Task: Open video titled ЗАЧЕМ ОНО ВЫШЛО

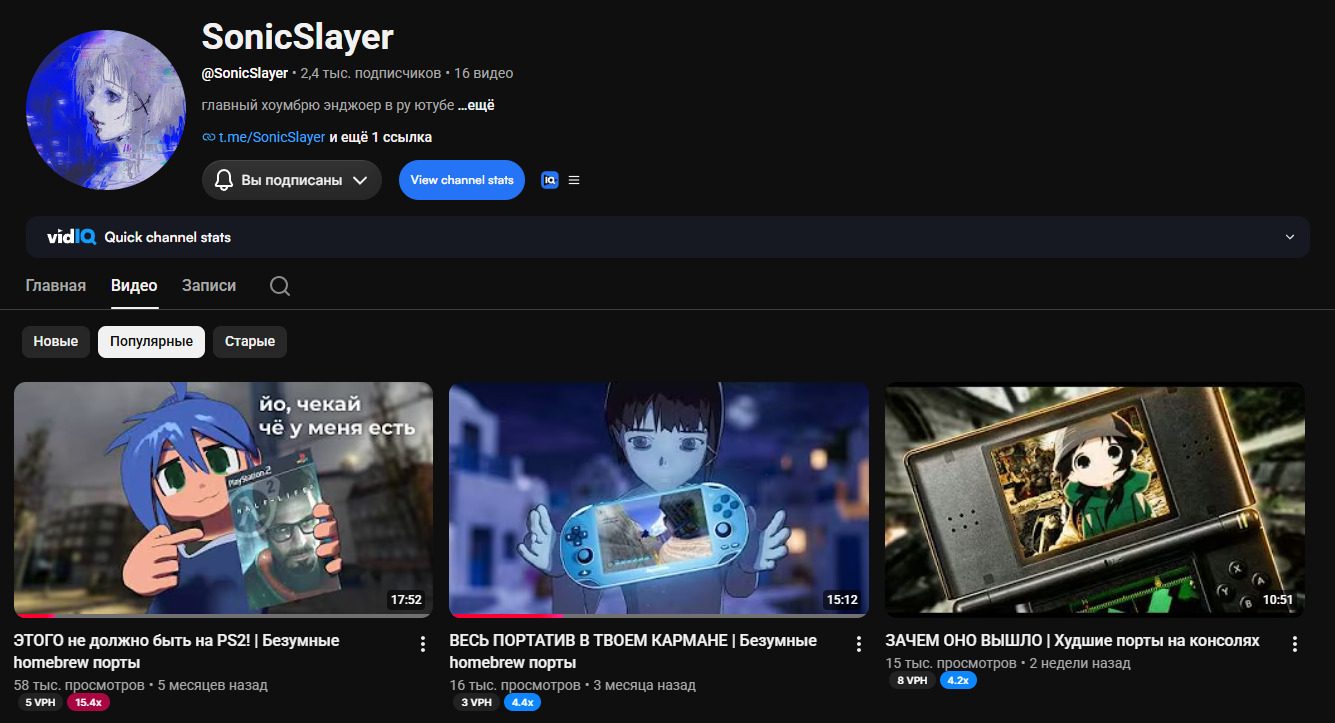Action: tap(1072, 640)
